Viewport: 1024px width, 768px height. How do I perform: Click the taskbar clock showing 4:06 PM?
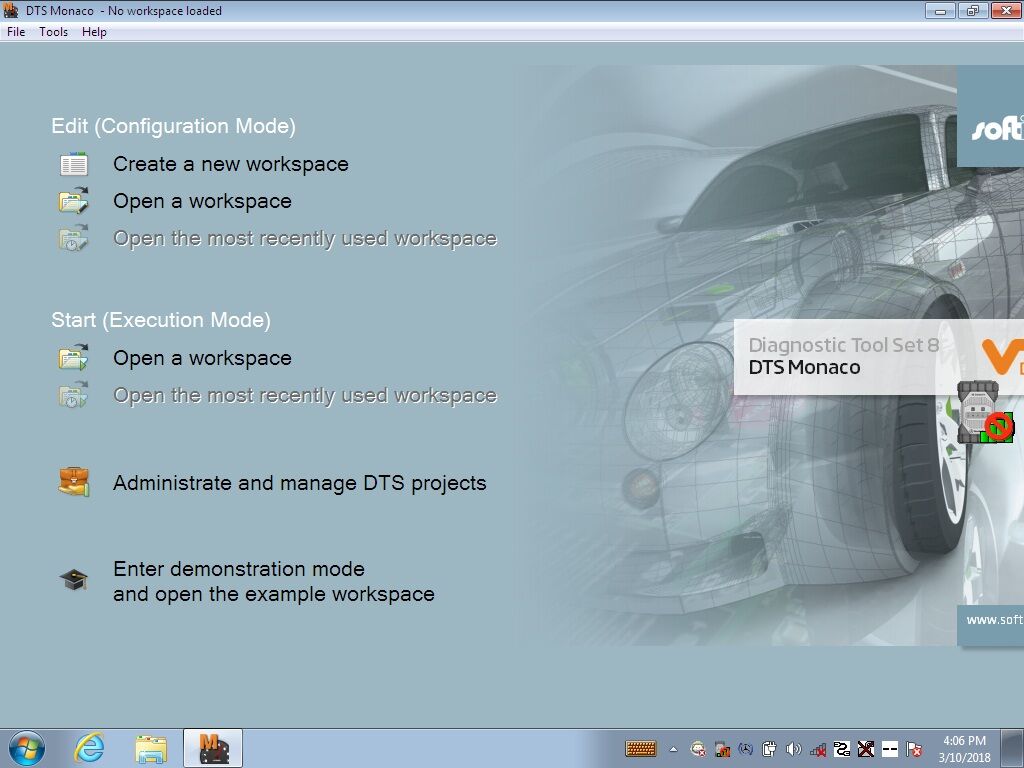tap(965, 749)
